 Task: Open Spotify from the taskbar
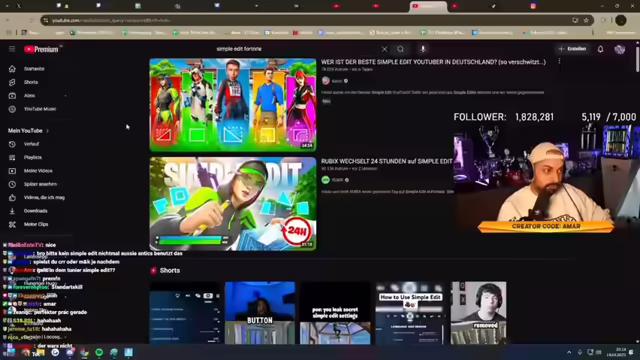coord(99,353)
